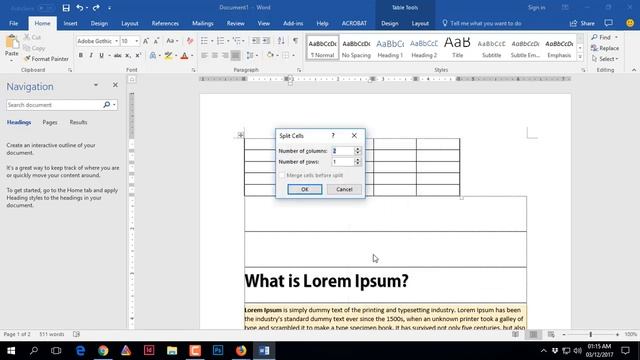Toggle Underline formatting

click(101, 55)
